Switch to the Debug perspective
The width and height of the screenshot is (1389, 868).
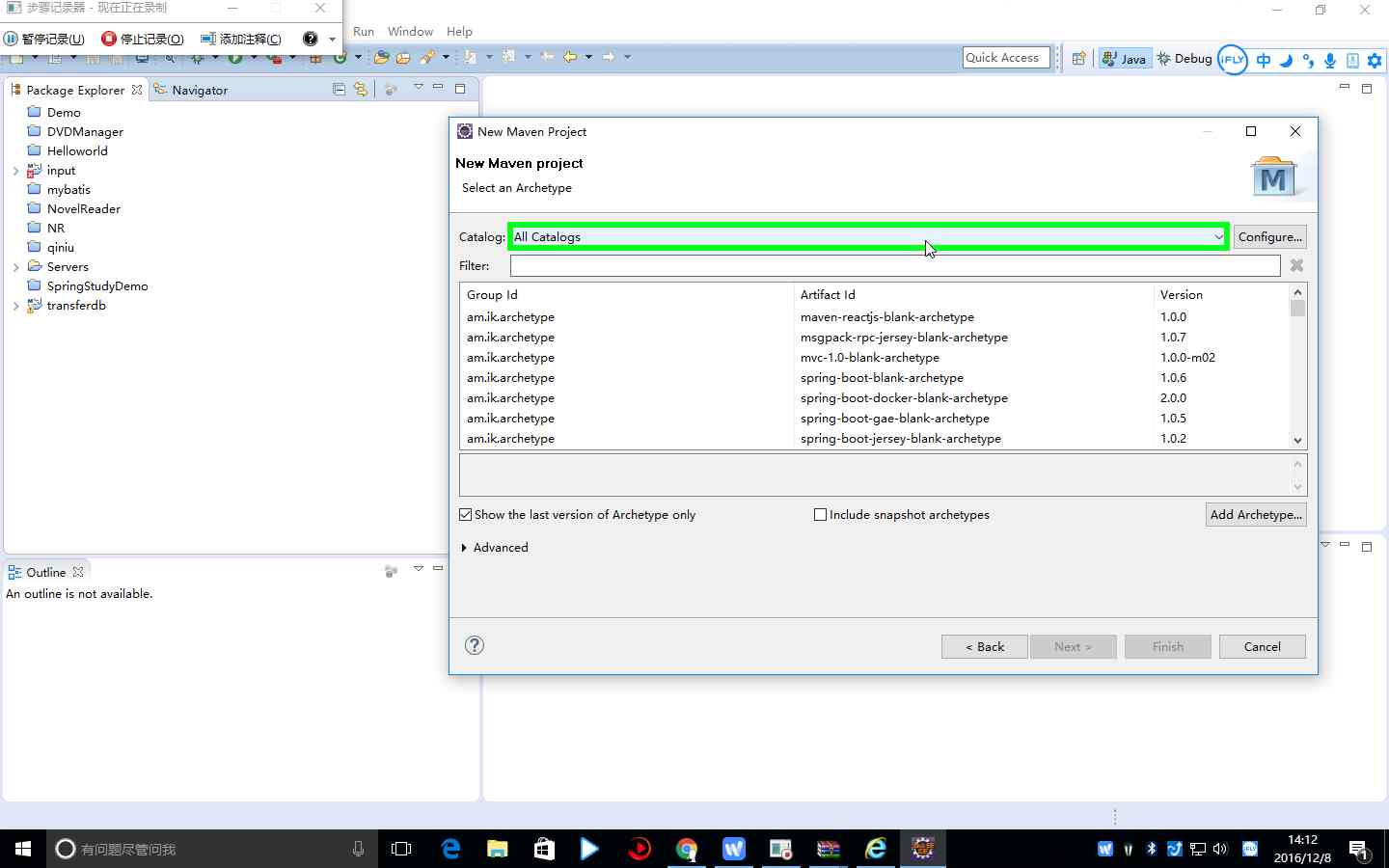(1185, 59)
